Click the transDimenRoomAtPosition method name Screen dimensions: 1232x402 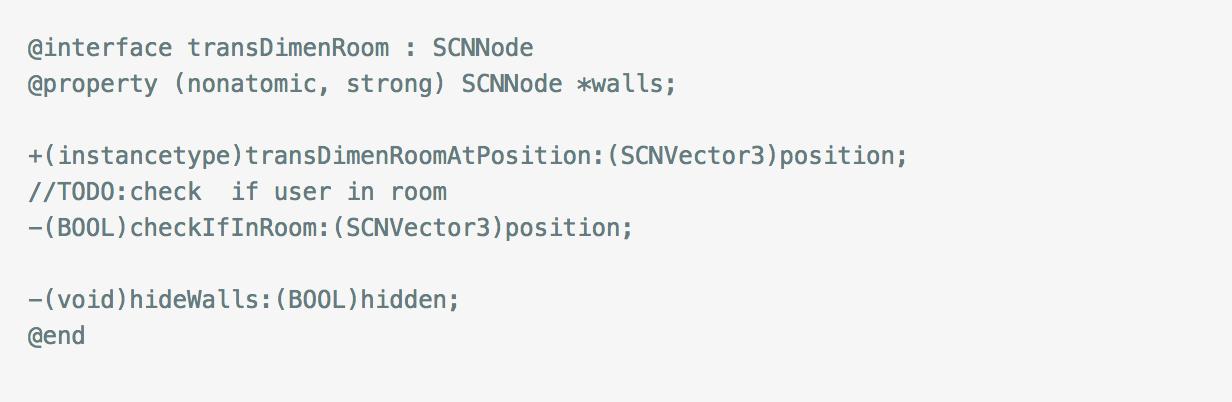pos(418,155)
